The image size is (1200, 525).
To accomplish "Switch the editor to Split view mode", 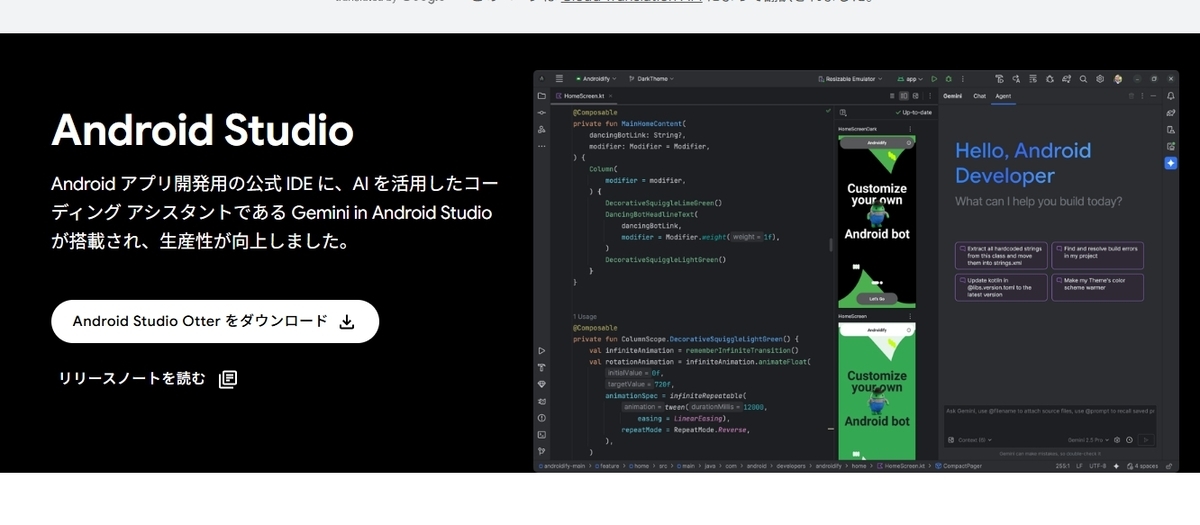I will pyautogui.click(x=904, y=96).
